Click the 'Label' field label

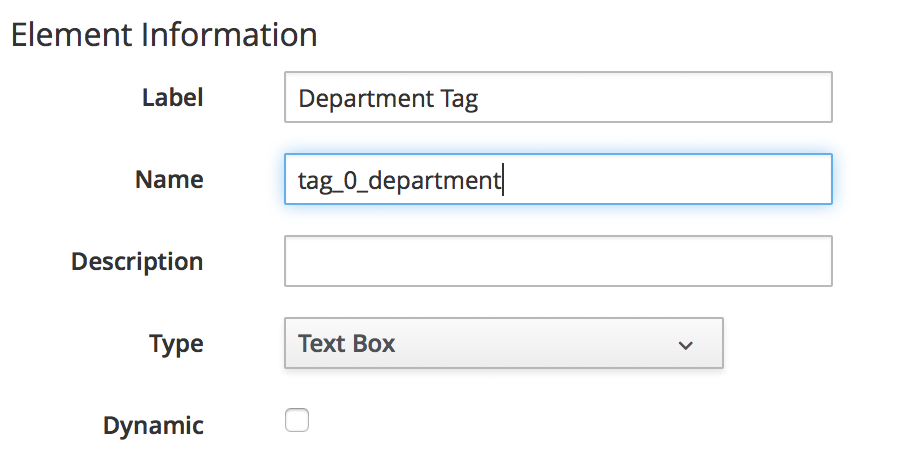[172, 98]
